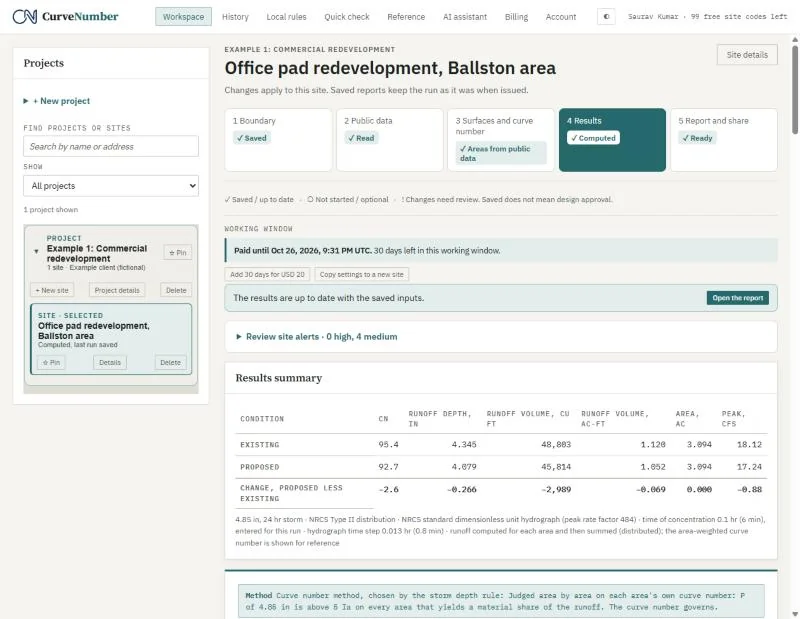Toggle the dark mode theme button
Screen dimensions: 800x619
pyautogui.click(x=606, y=16)
